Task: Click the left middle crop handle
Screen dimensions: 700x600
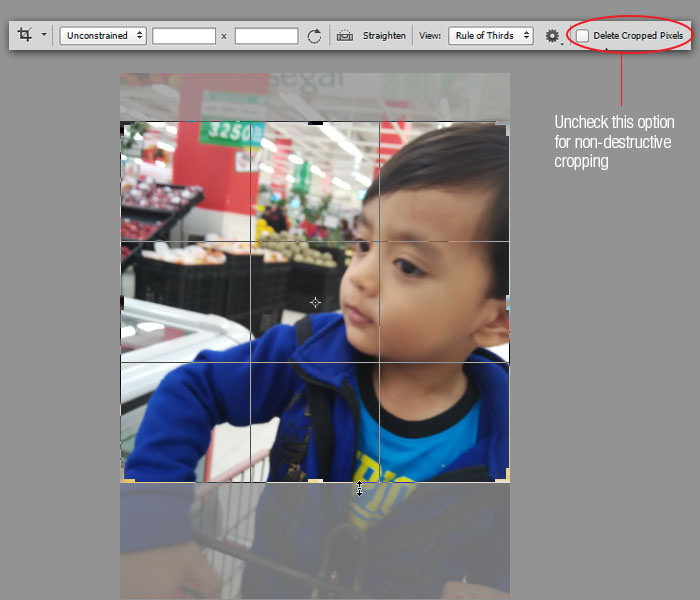Action: click(x=122, y=301)
